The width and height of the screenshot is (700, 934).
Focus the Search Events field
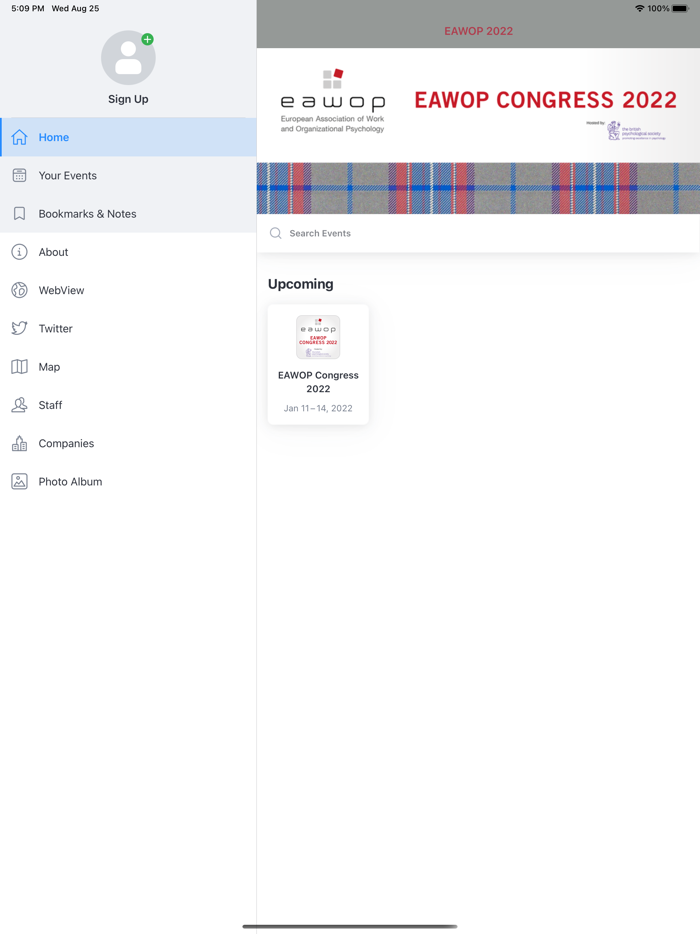[478, 233]
